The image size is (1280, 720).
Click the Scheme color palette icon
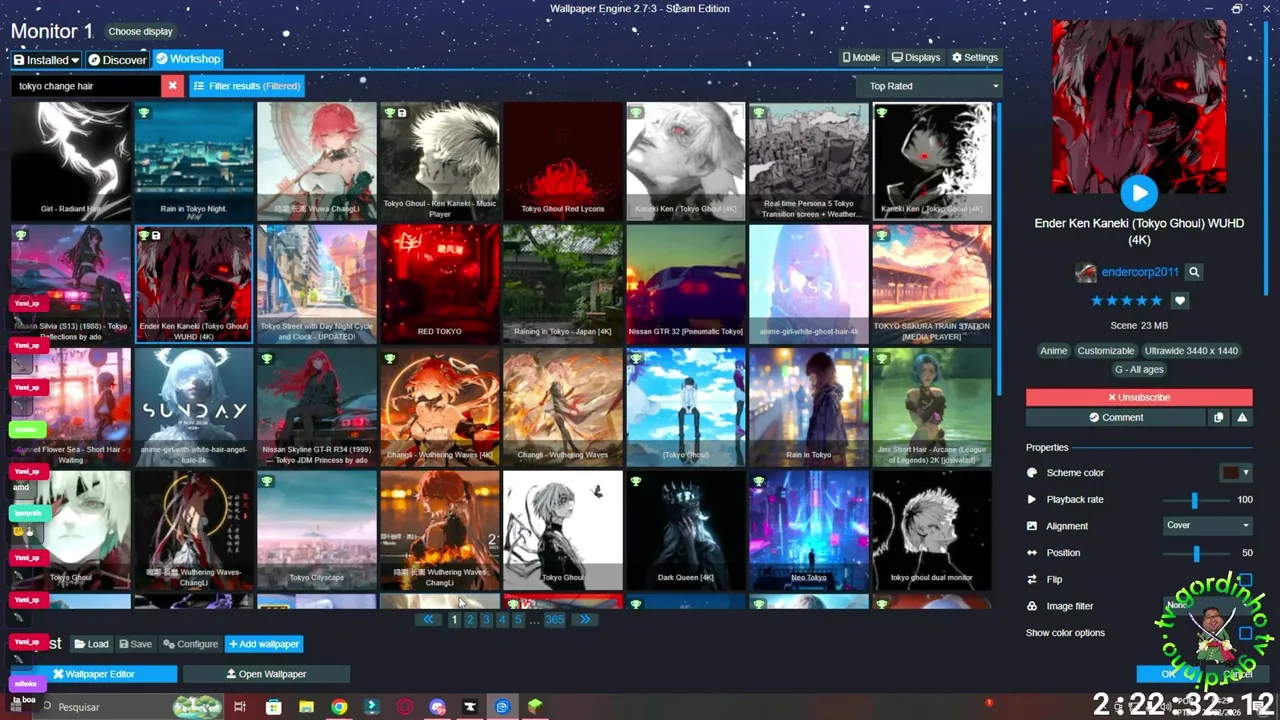pyautogui.click(x=1032, y=473)
